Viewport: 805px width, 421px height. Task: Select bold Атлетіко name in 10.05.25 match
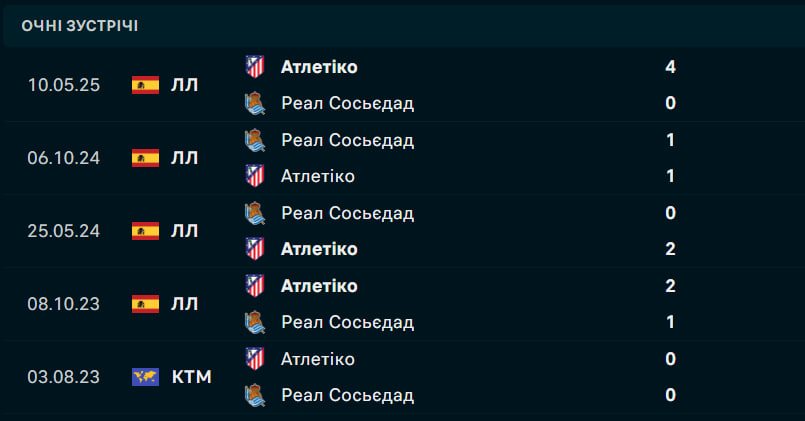(x=319, y=67)
